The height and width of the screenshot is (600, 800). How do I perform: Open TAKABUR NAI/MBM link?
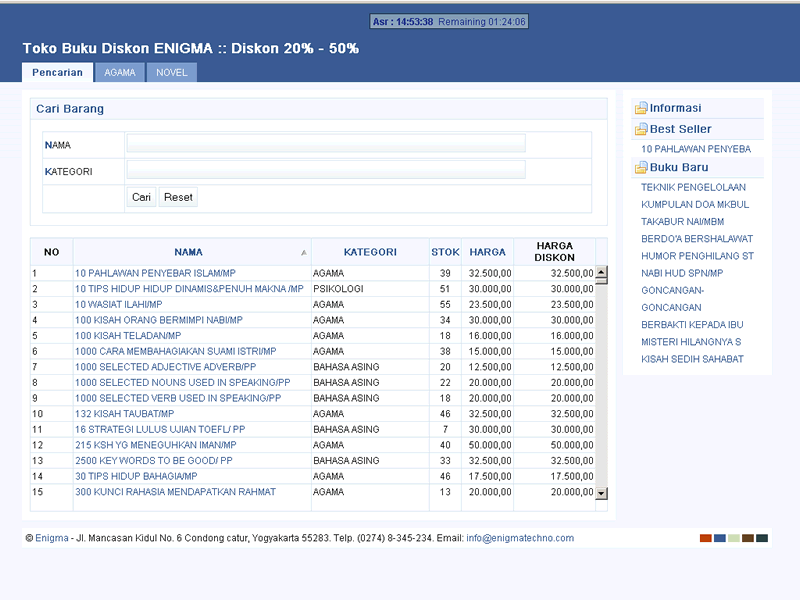[x=683, y=222]
